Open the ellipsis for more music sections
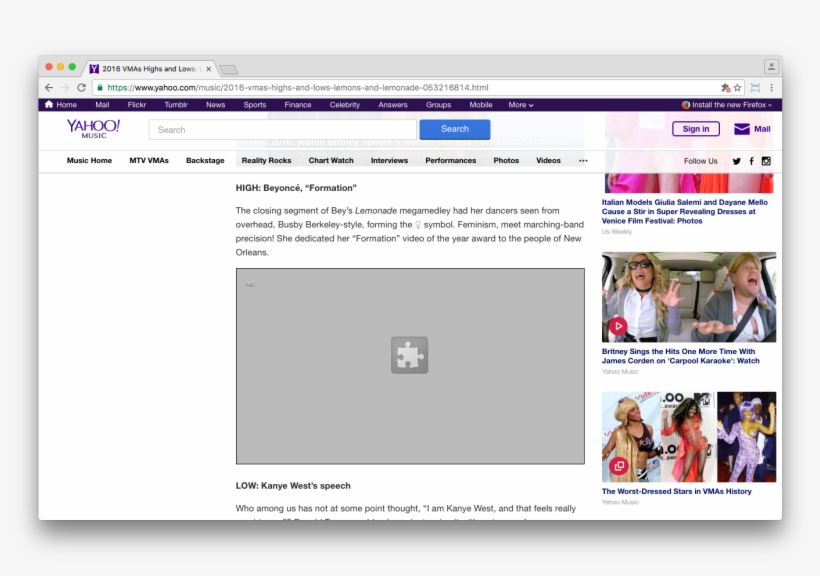 tap(583, 160)
